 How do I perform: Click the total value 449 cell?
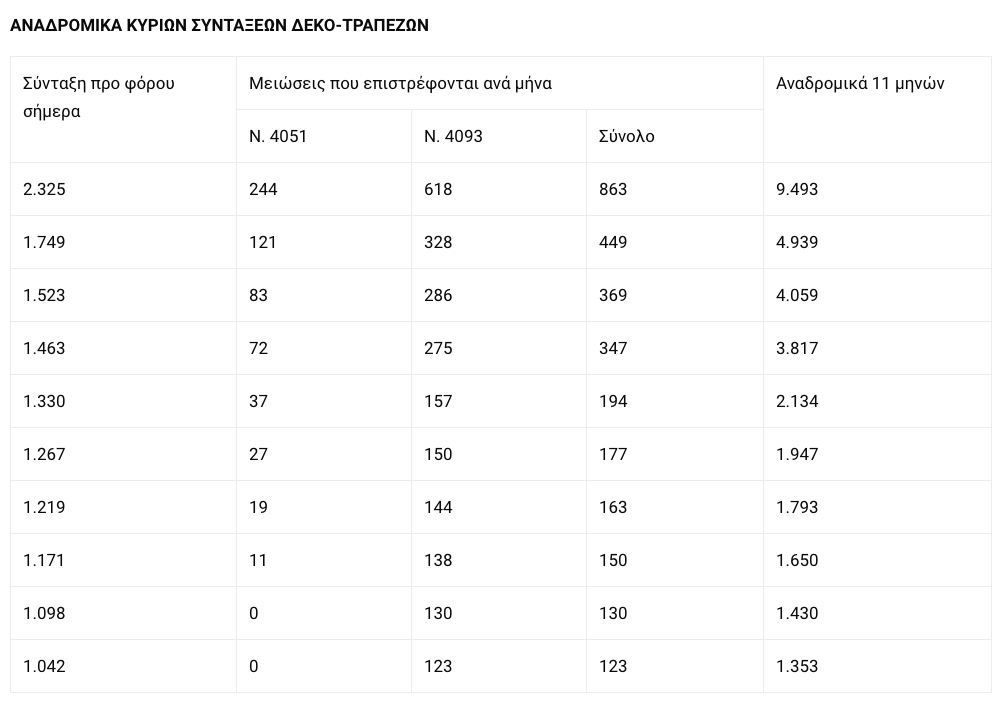674,242
